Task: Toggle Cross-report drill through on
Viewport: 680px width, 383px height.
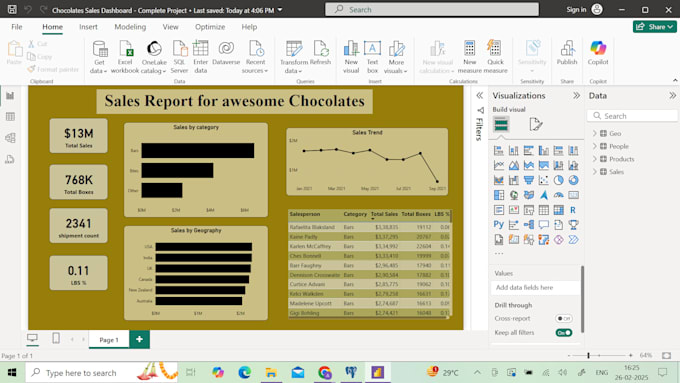Action: (564, 318)
